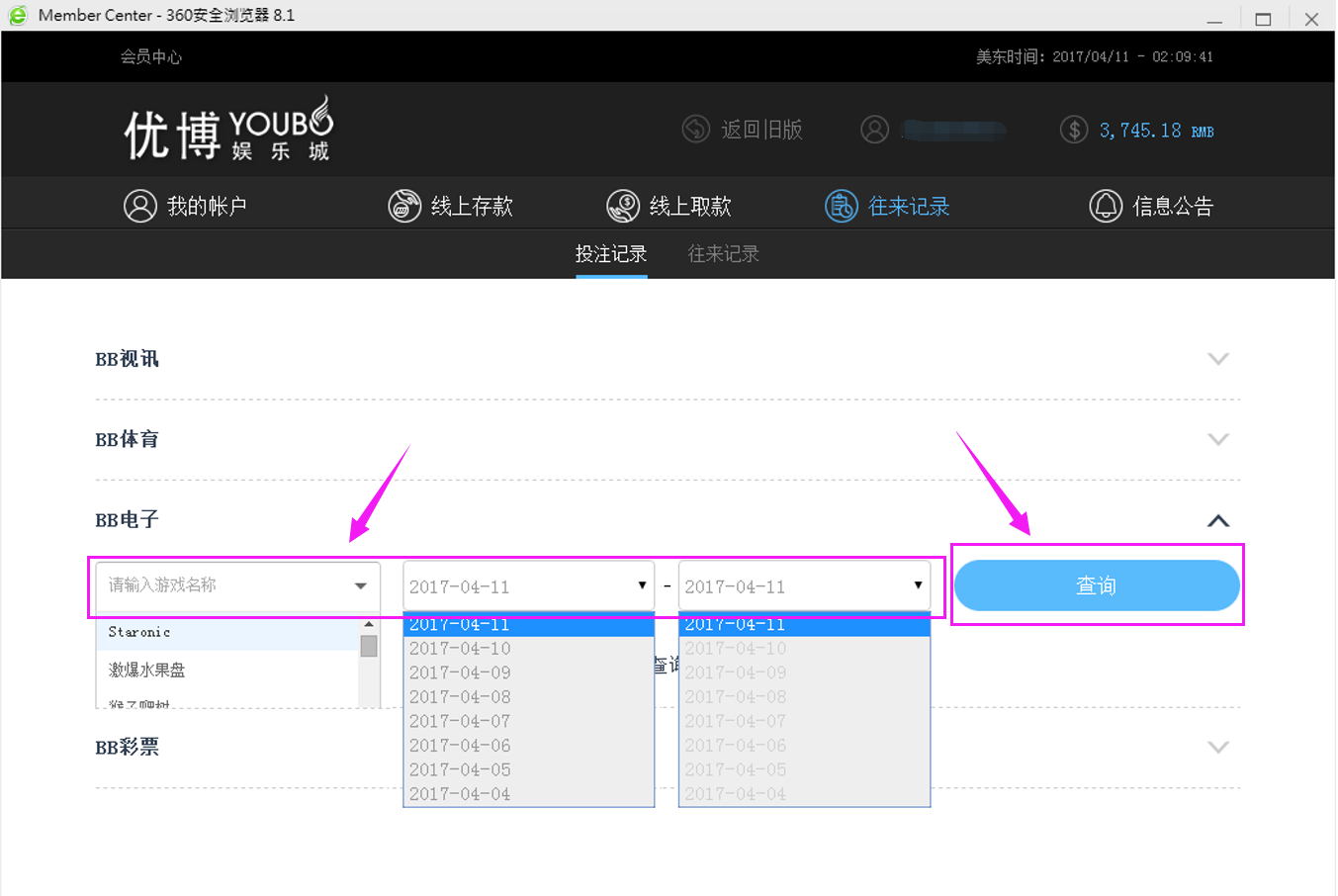
Task: Collapse the BB电子 section chevron
Action: tap(1218, 520)
